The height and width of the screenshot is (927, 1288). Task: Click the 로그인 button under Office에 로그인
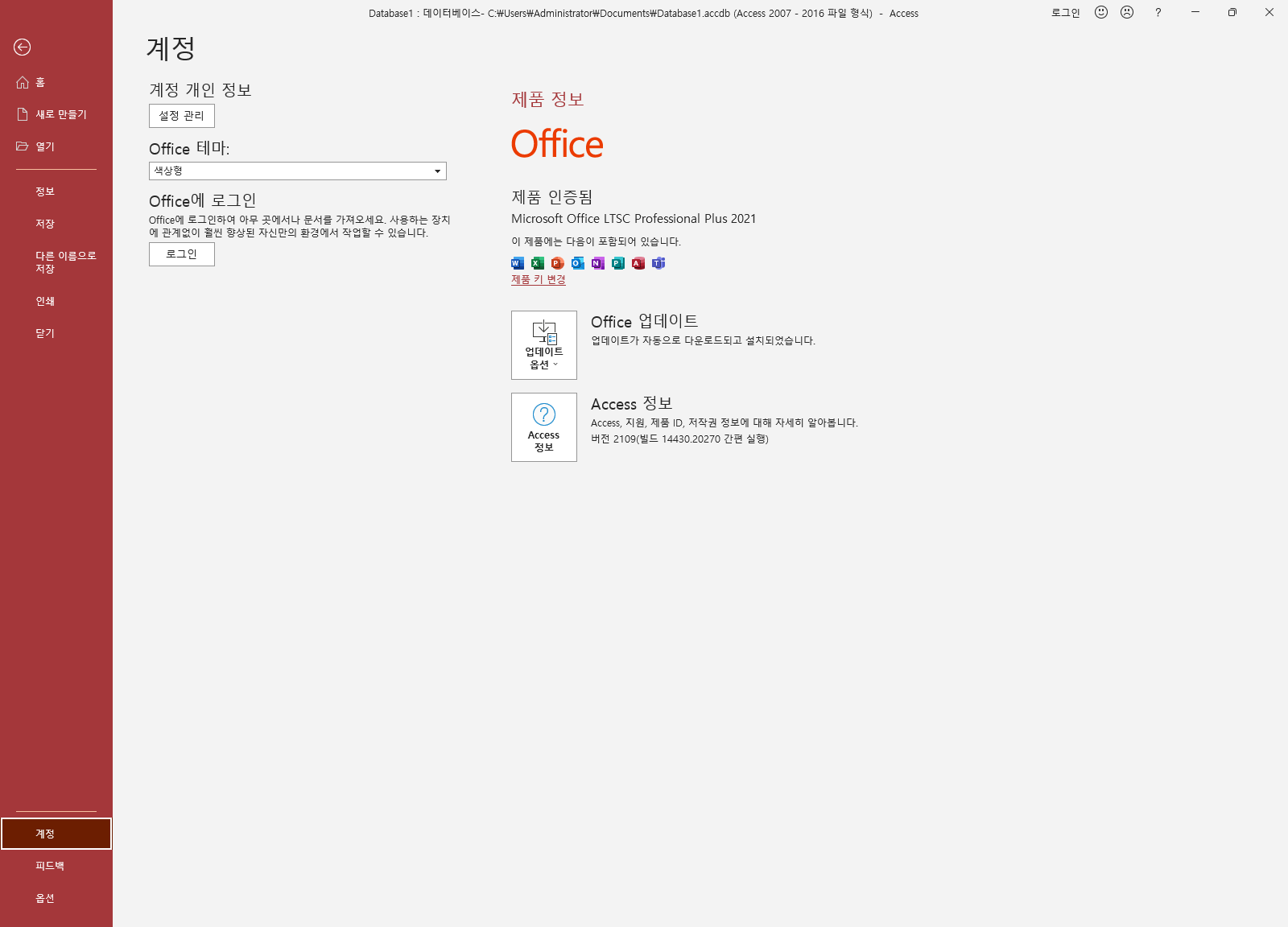pyautogui.click(x=182, y=254)
